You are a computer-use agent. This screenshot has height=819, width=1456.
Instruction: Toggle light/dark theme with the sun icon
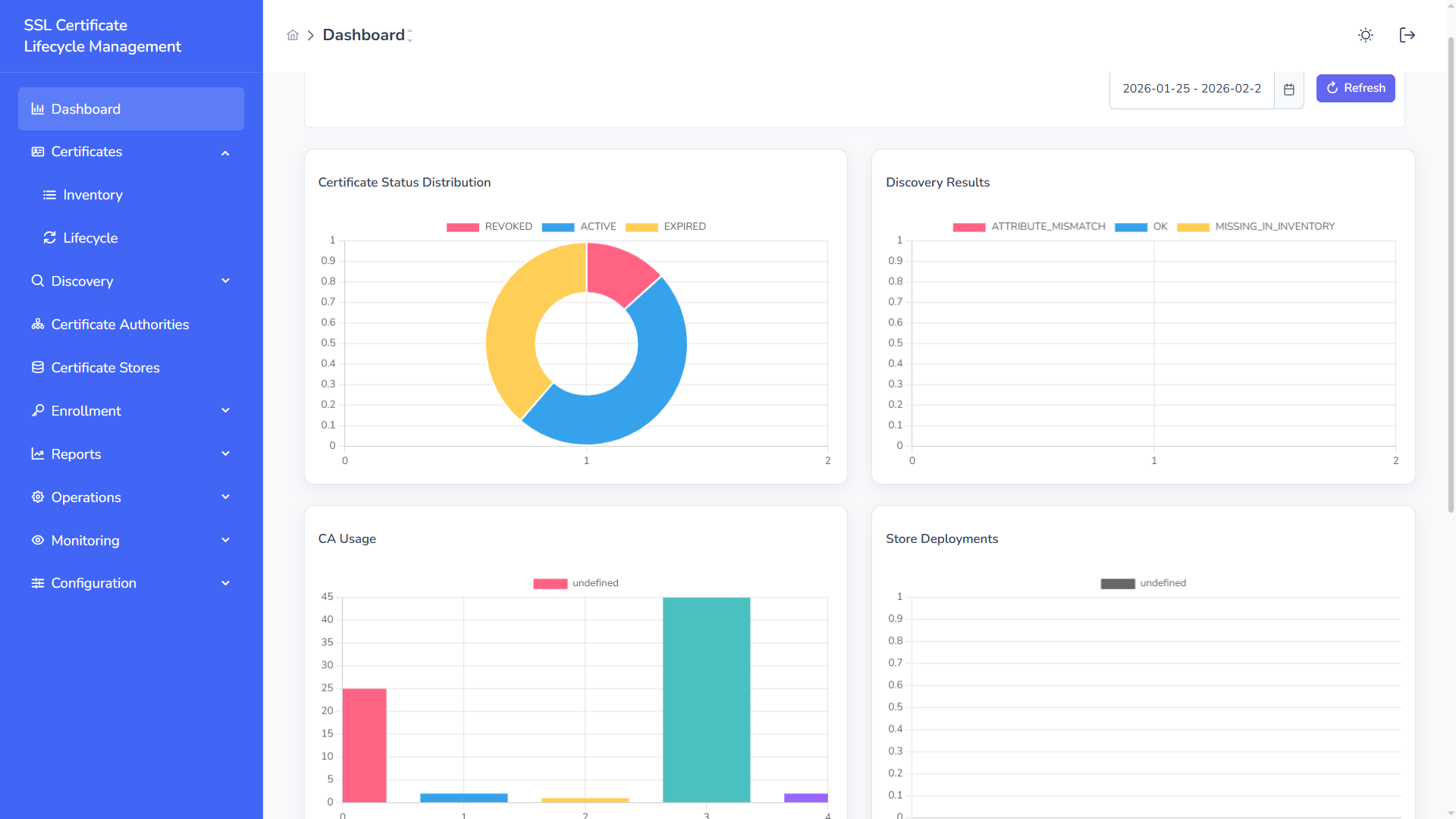tap(1366, 35)
